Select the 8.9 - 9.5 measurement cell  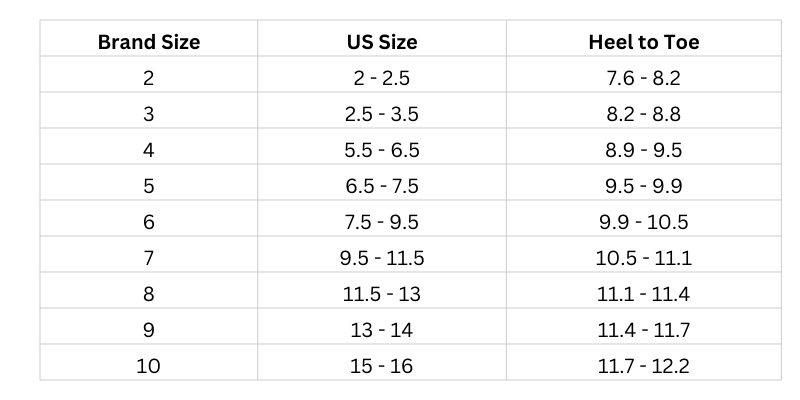click(643, 146)
